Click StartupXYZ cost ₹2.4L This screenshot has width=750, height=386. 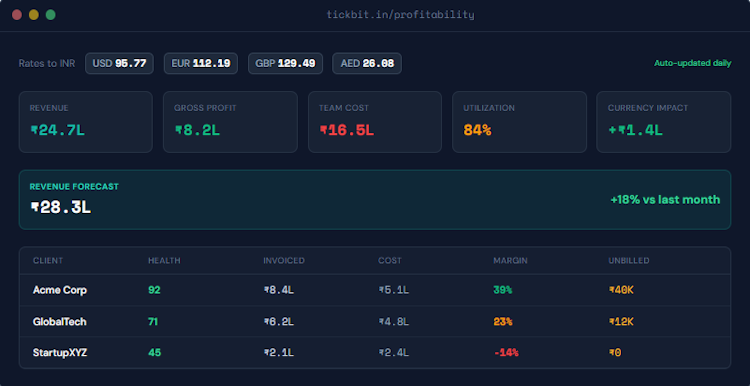coord(394,353)
